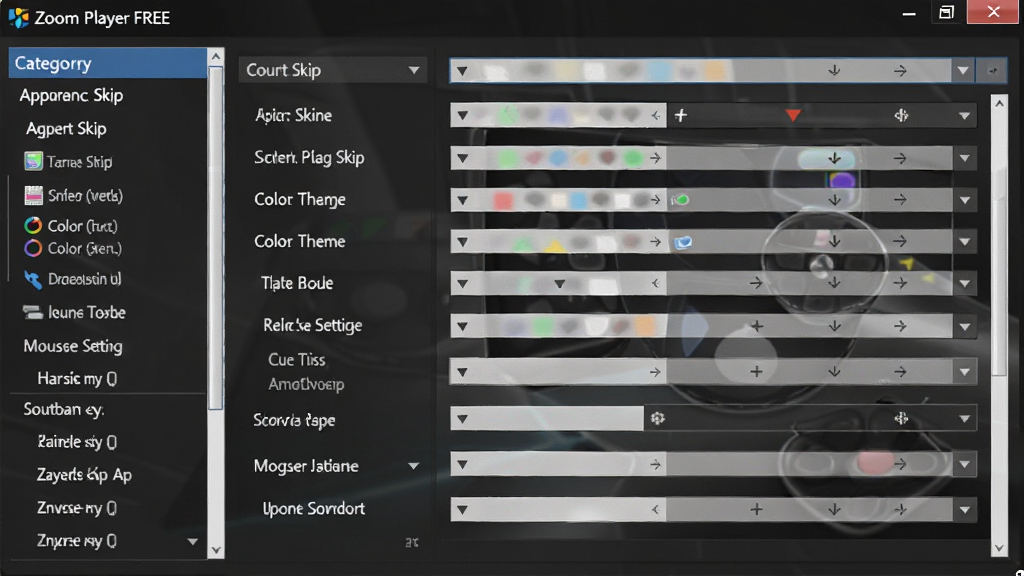Click the plus icon in Cue Tiss row
Image resolution: width=1024 pixels, height=576 pixels.
[x=756, y=372]
